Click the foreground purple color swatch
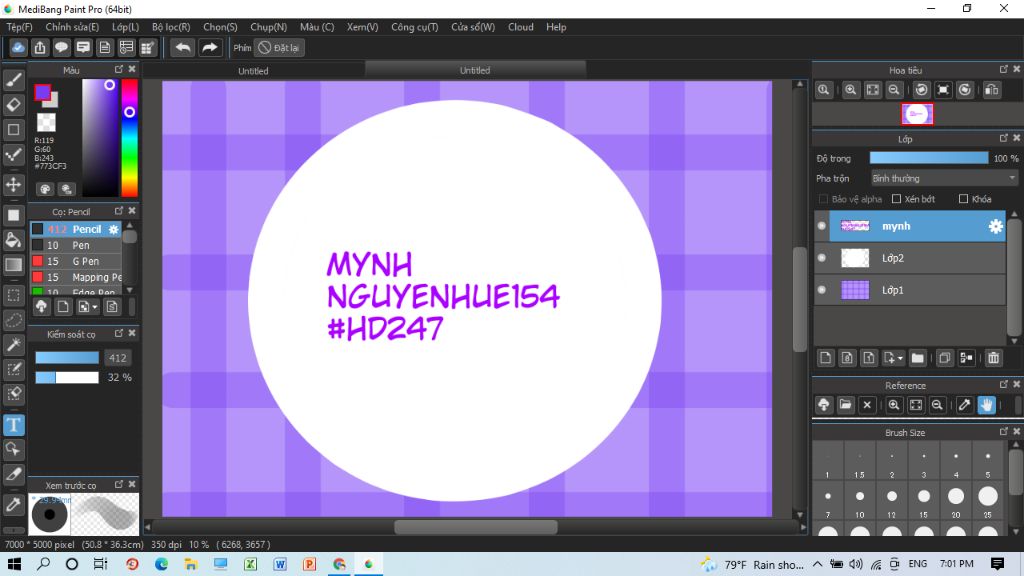 pyautogui.click(x=42, y=93)
